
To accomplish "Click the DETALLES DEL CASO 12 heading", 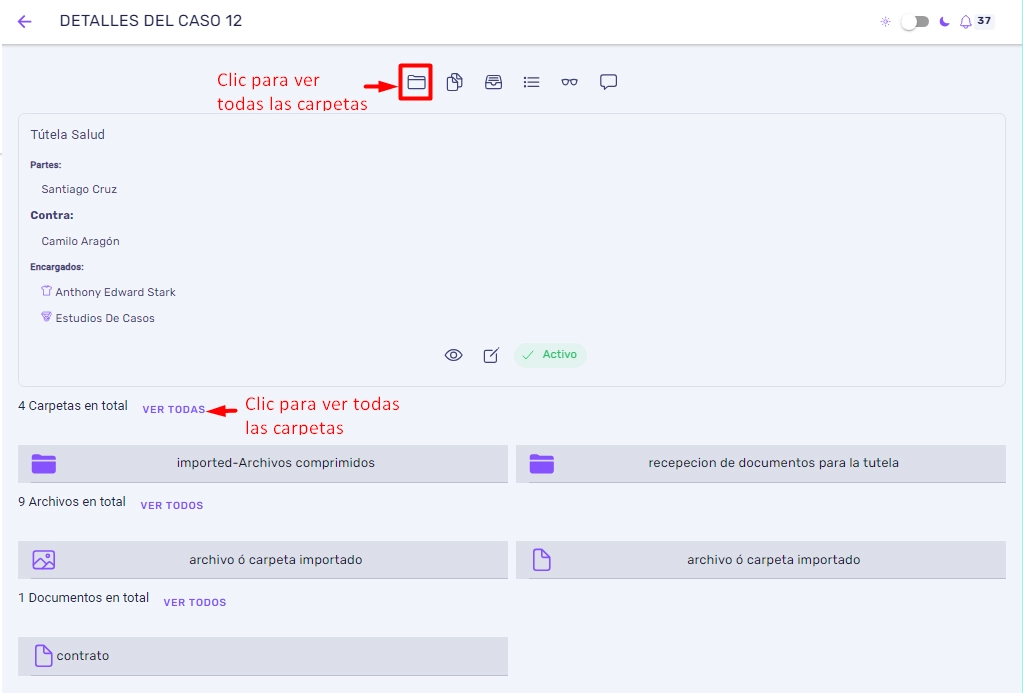I will (x=151, y=21).
